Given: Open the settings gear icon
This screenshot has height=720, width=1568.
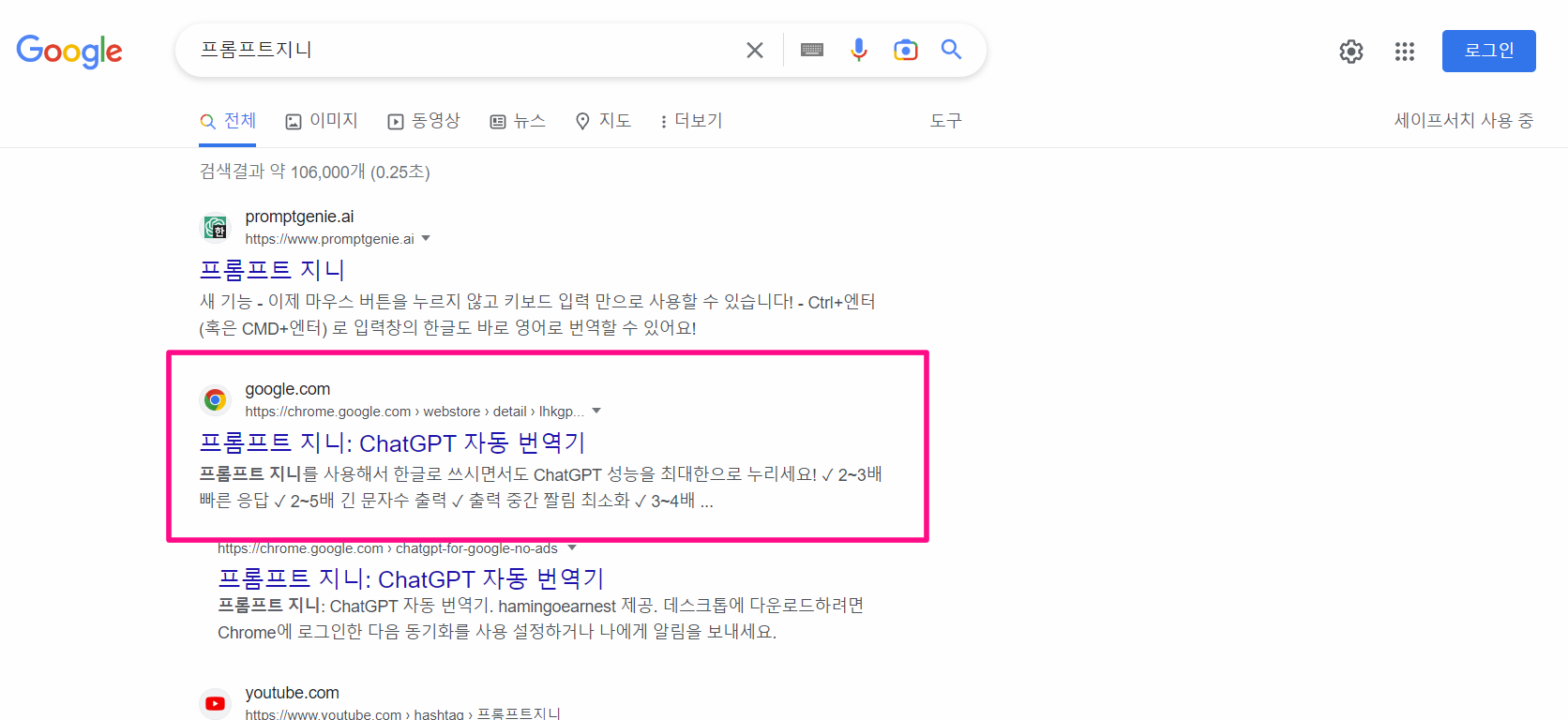Looking at the screenshot, I should pyautogui.click(x=1351, y=52).
